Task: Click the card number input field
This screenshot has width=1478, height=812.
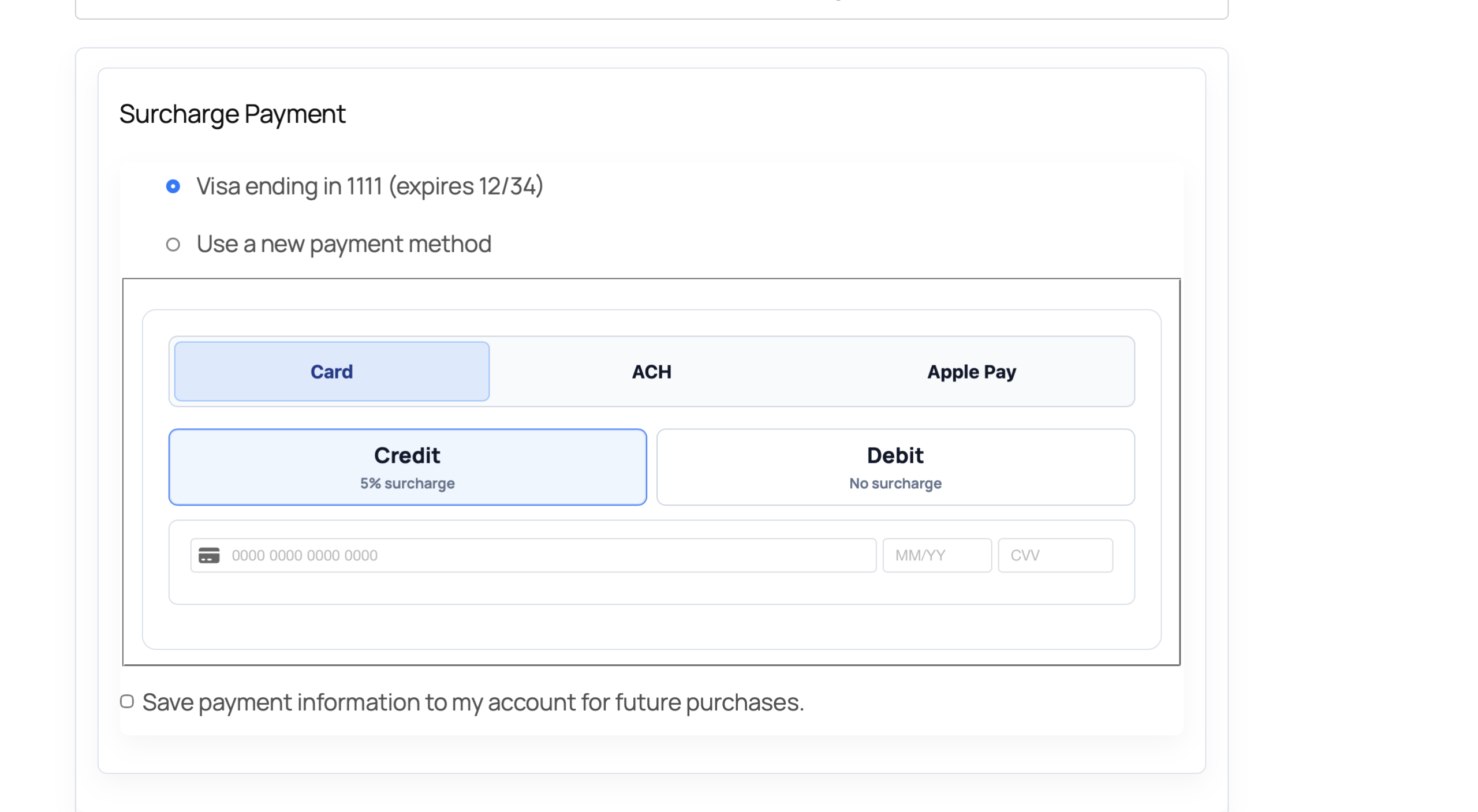Action: (x=533, y=555)
